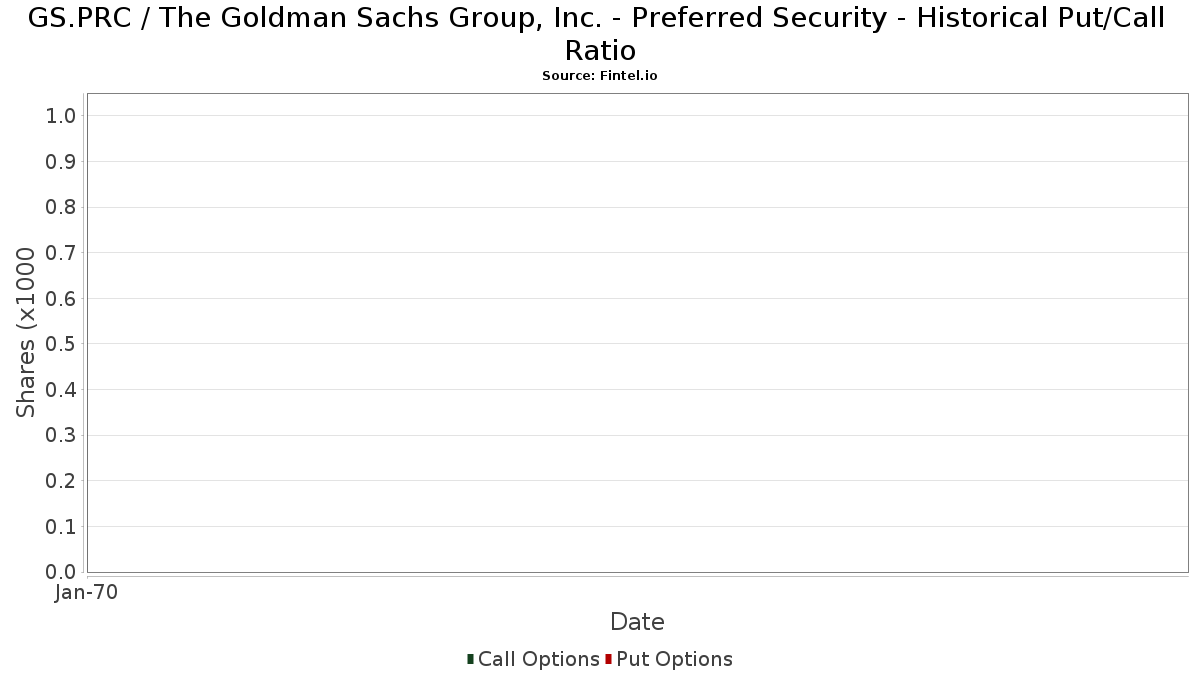Image resolution: width=1200 pixels, height=675 pixels.
Task: Click the 0.7 y-axis tick label
Action: click(x=61, y=253)
